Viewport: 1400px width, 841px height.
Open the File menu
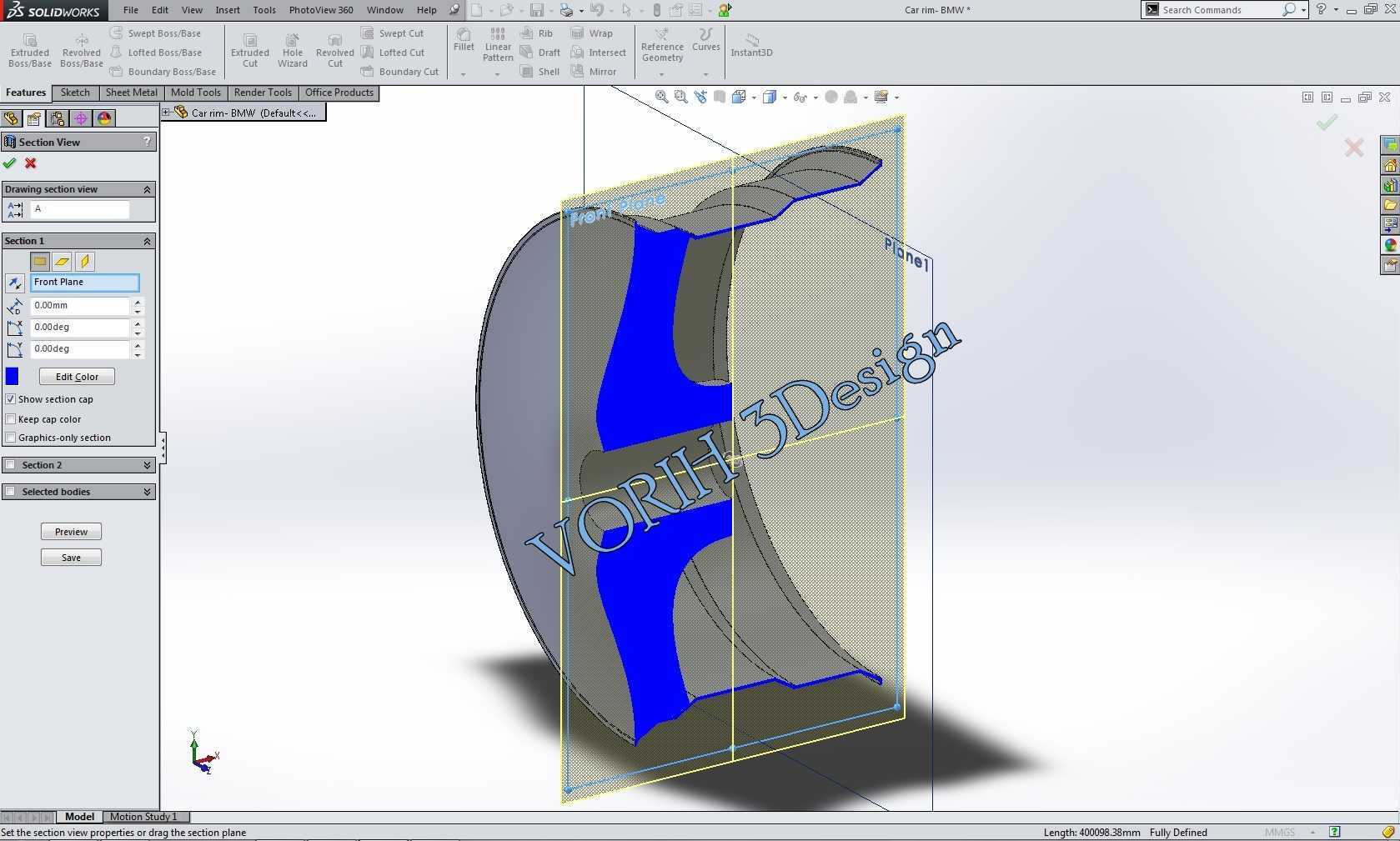[x=131, y=10]
